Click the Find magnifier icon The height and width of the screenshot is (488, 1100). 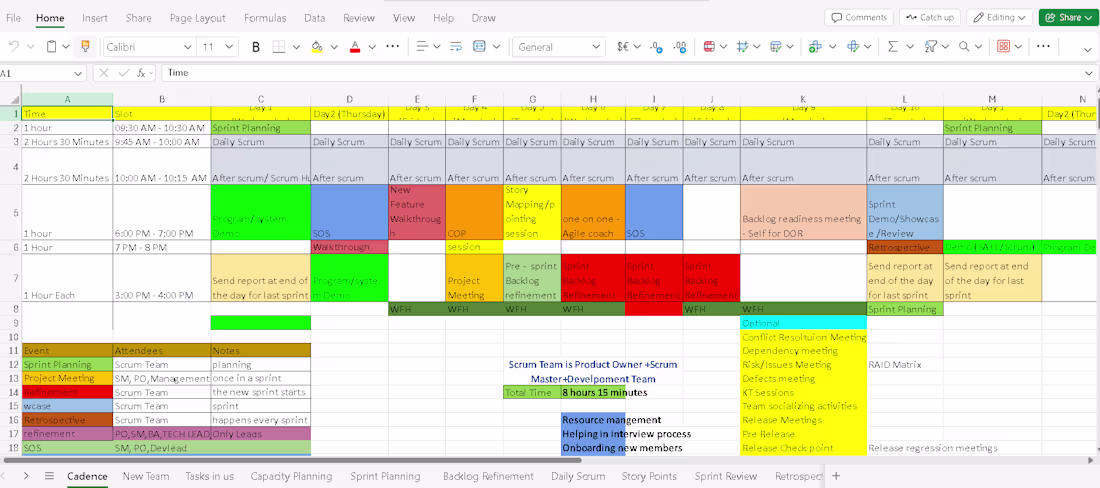click(x=964, y=47)
